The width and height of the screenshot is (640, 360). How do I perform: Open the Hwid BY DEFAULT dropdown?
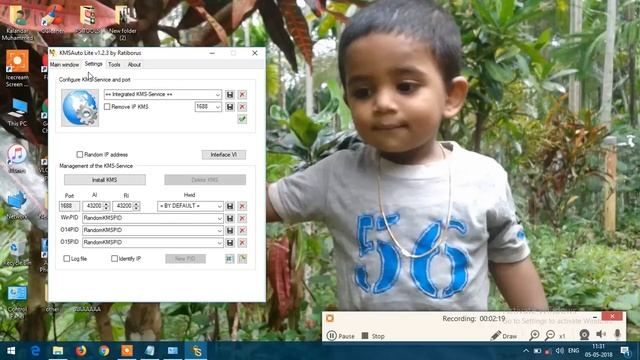(x=219, y=206)
